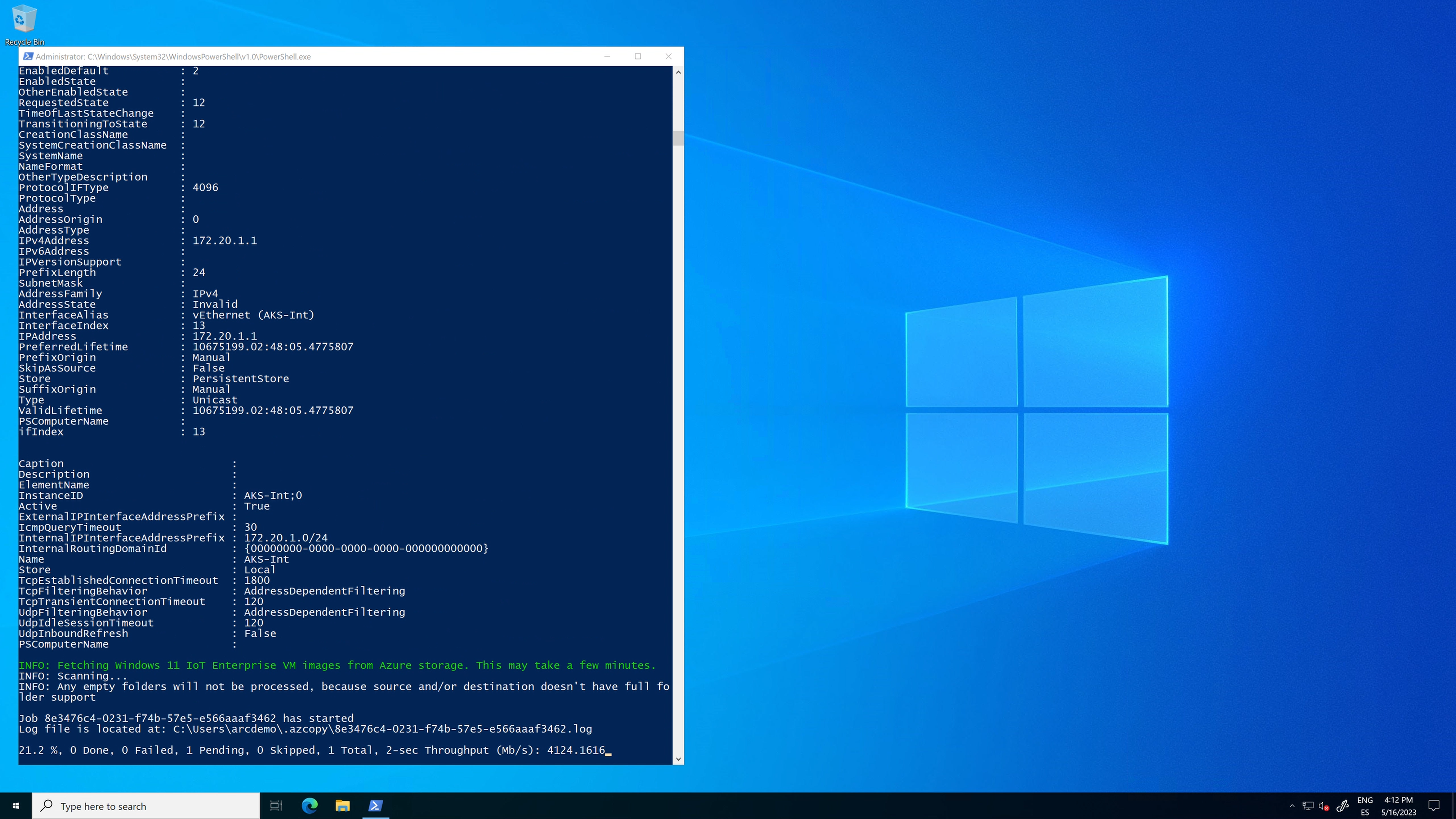Minimize the PowerShell window
The height and width of the screenshot is (819, 1456).
[607, 56]
